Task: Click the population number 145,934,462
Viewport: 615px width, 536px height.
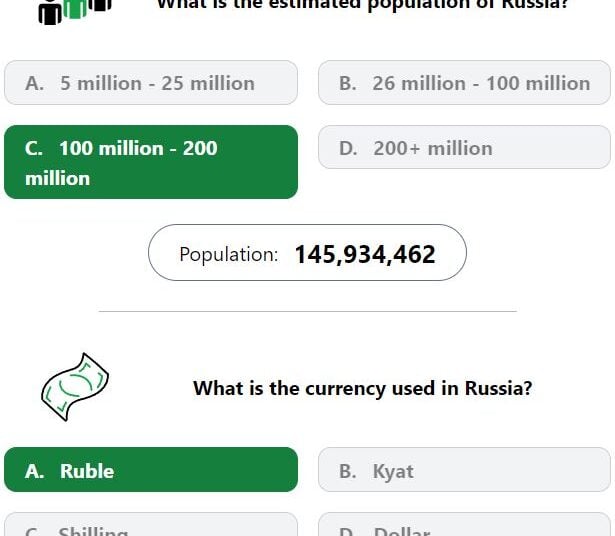Action: pyautogui.click(x=365, y=254)
